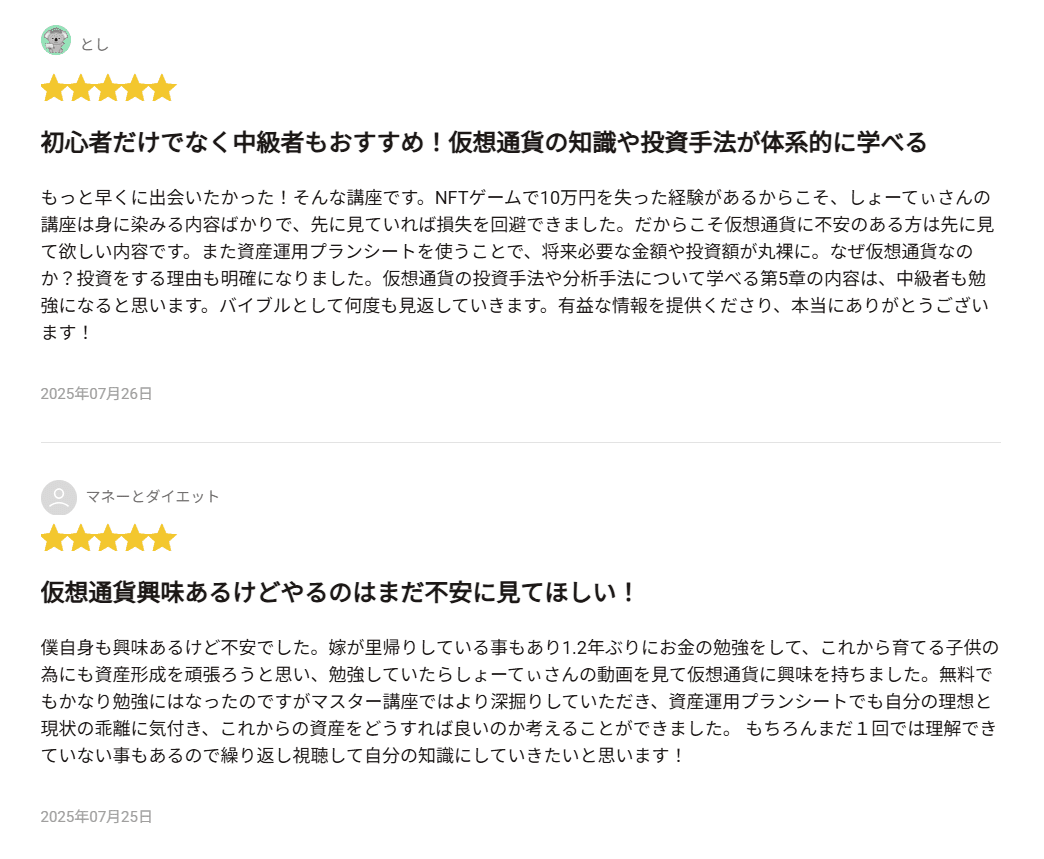Click the date 2025年07月25日
The height and width of the screenshot is (859, 1044).
(97, 816)
